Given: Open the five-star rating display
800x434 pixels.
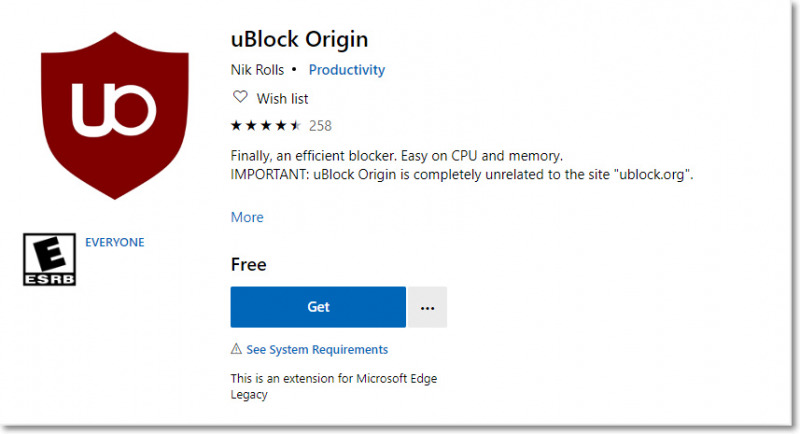Looking at the screenshot, I should [266, 125].
